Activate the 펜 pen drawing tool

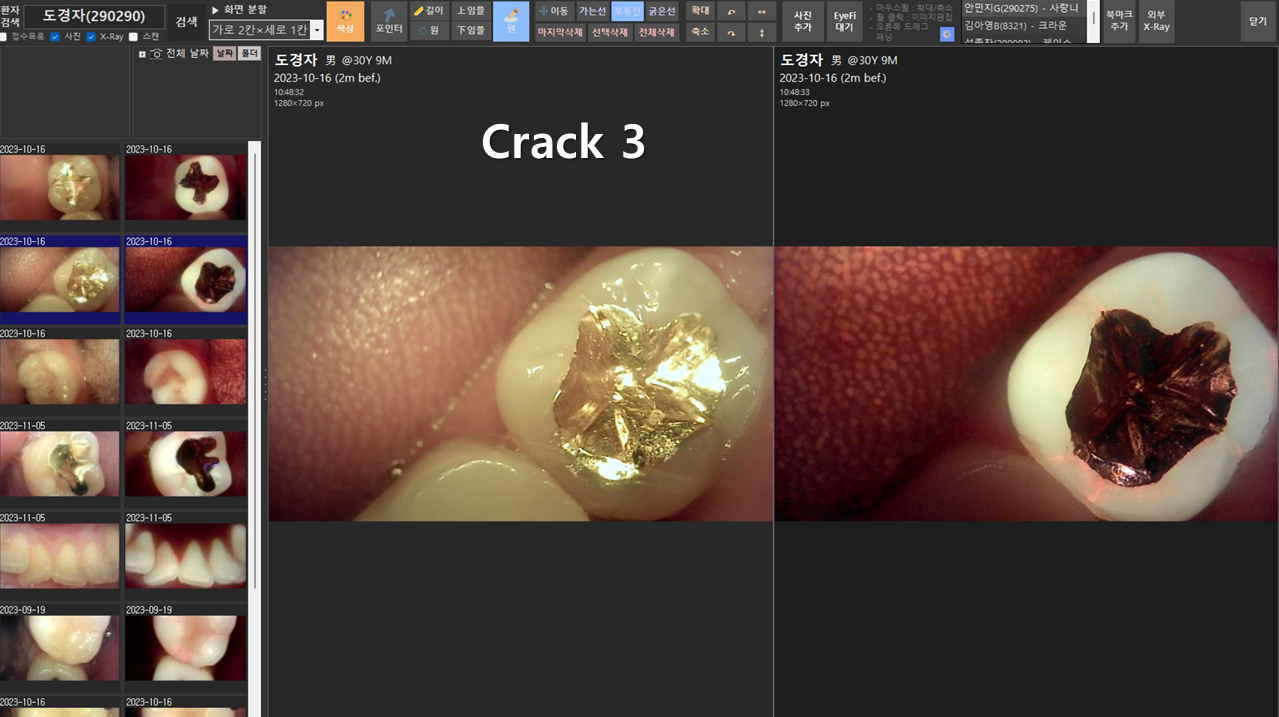[x=511, y=21]
